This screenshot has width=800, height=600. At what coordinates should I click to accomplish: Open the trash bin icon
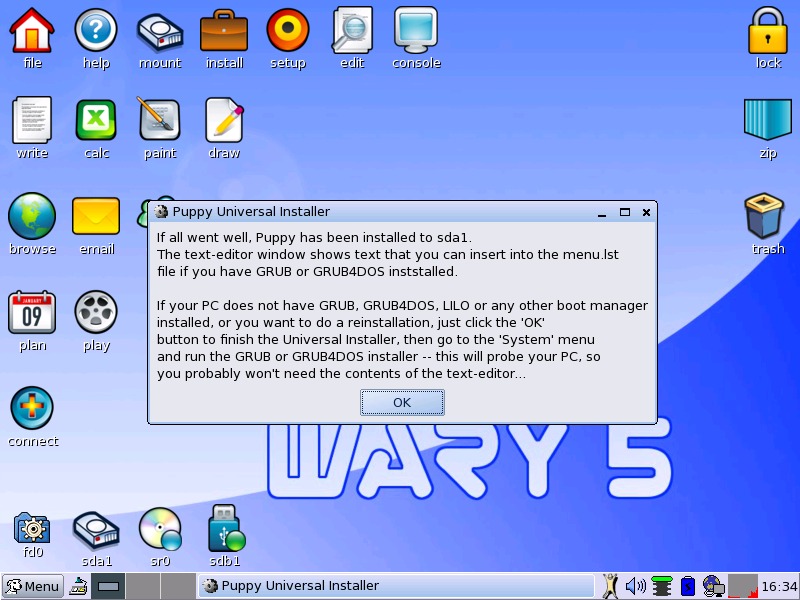(768, 217)
